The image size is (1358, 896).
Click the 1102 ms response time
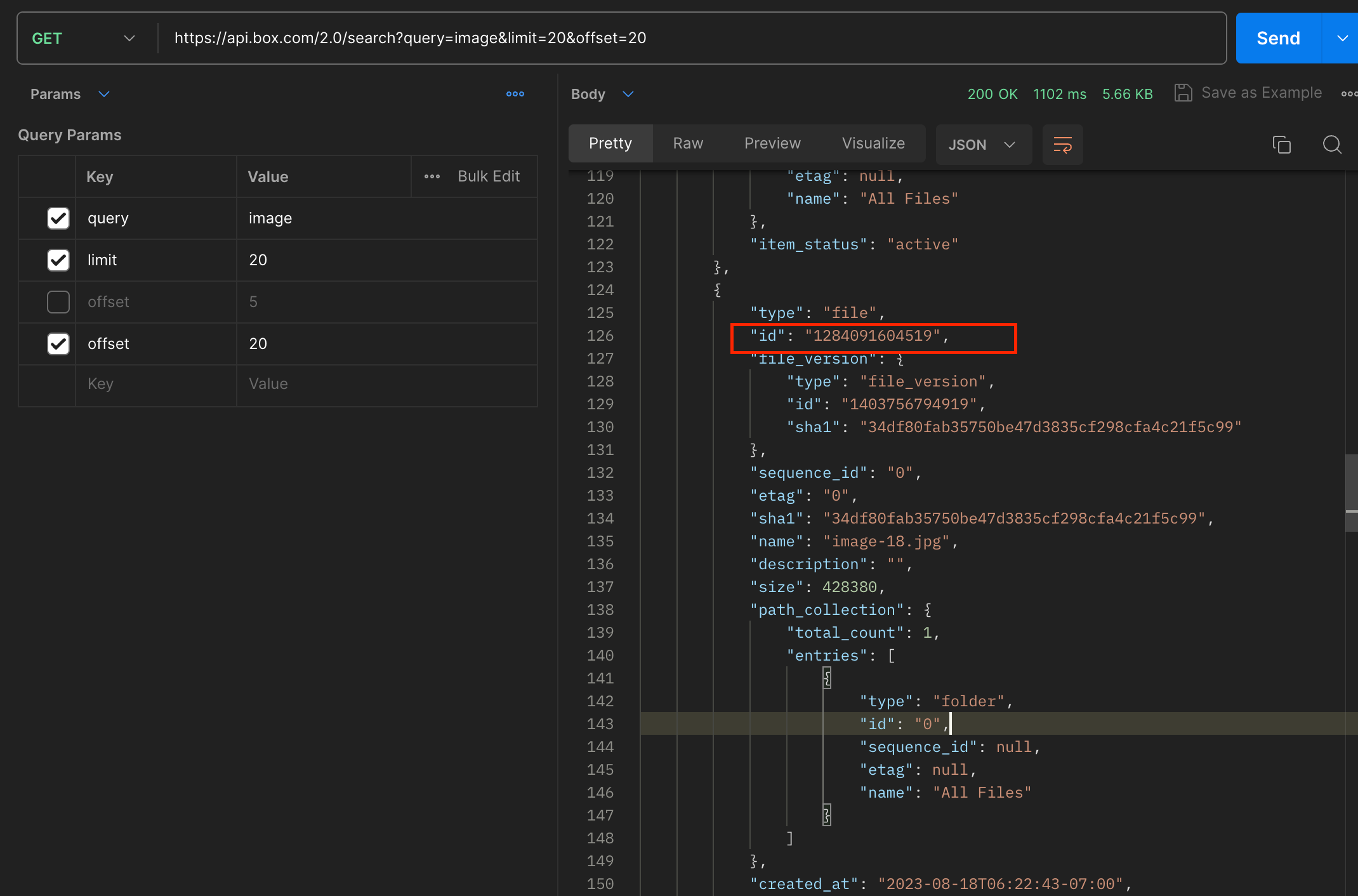point(1060,94)
